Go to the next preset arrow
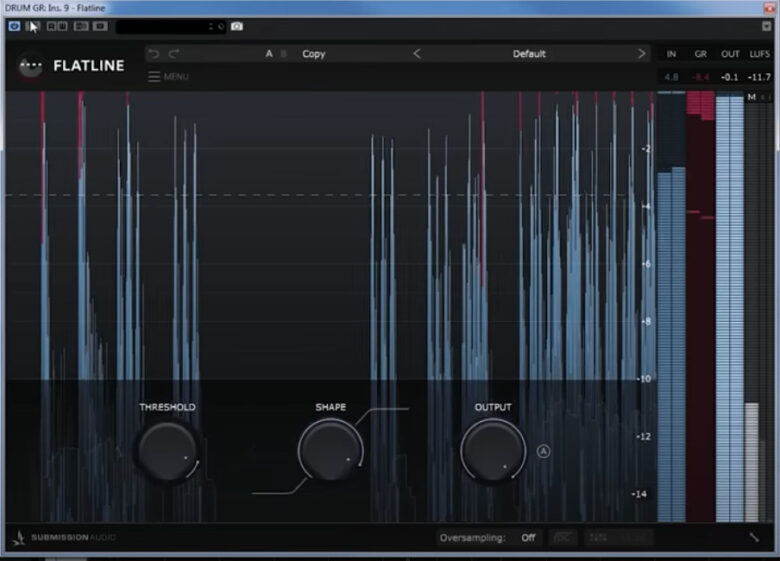The width and height of the screenshot is (780, 561). [642, 54]
